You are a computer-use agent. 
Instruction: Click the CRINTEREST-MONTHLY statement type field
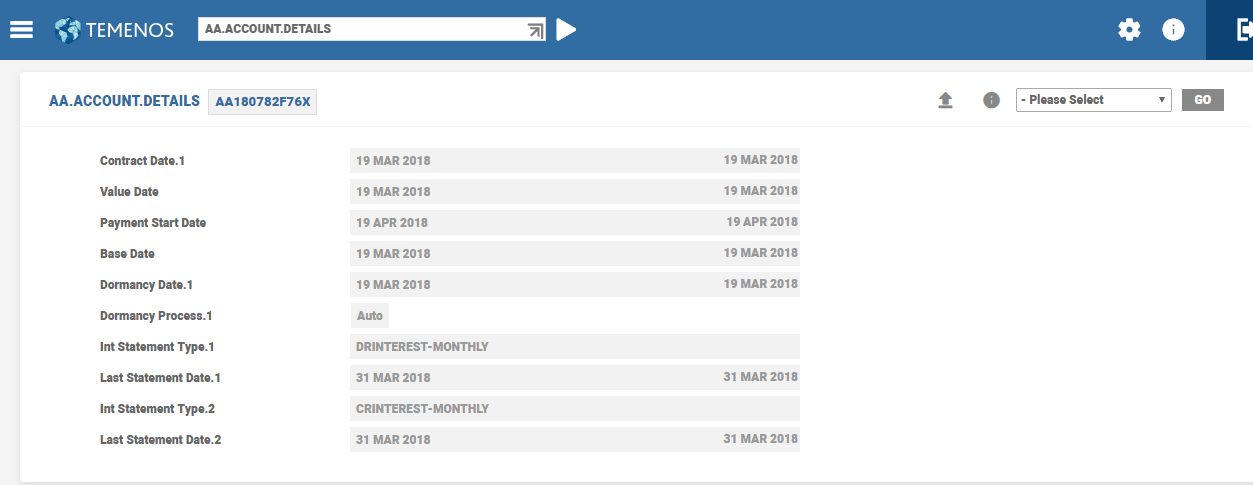pos(574,409)
